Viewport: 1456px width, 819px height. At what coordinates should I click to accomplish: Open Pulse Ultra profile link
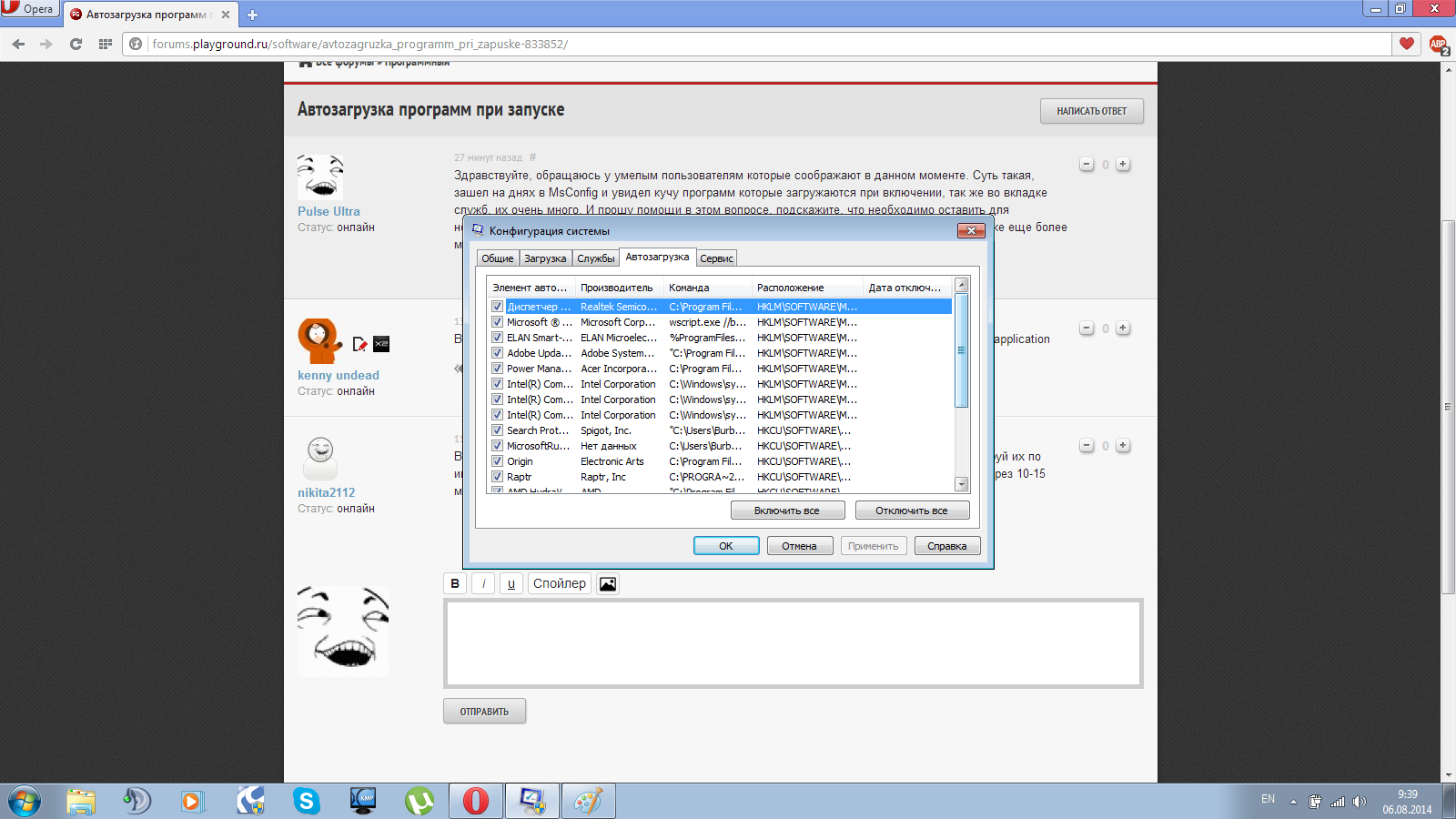(329, 211)
